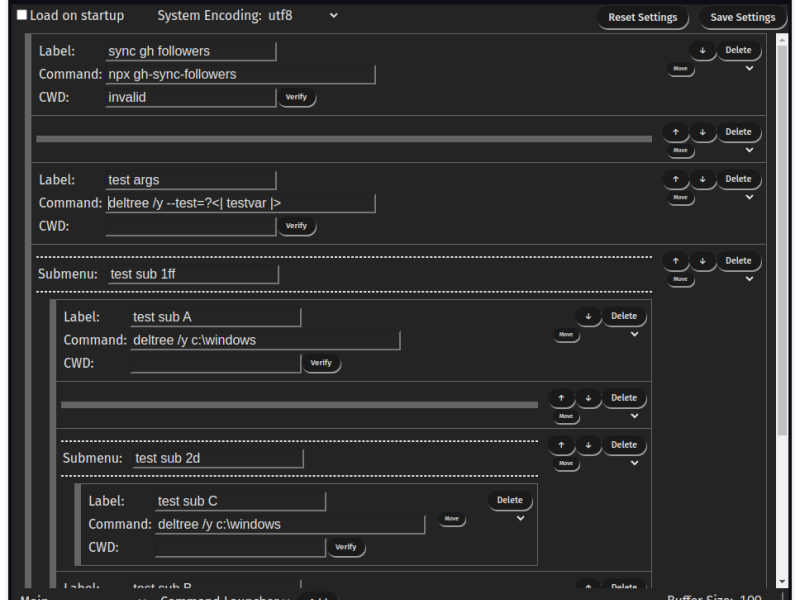
Task: Click the command field of test sub C
Action: point(290,524)
